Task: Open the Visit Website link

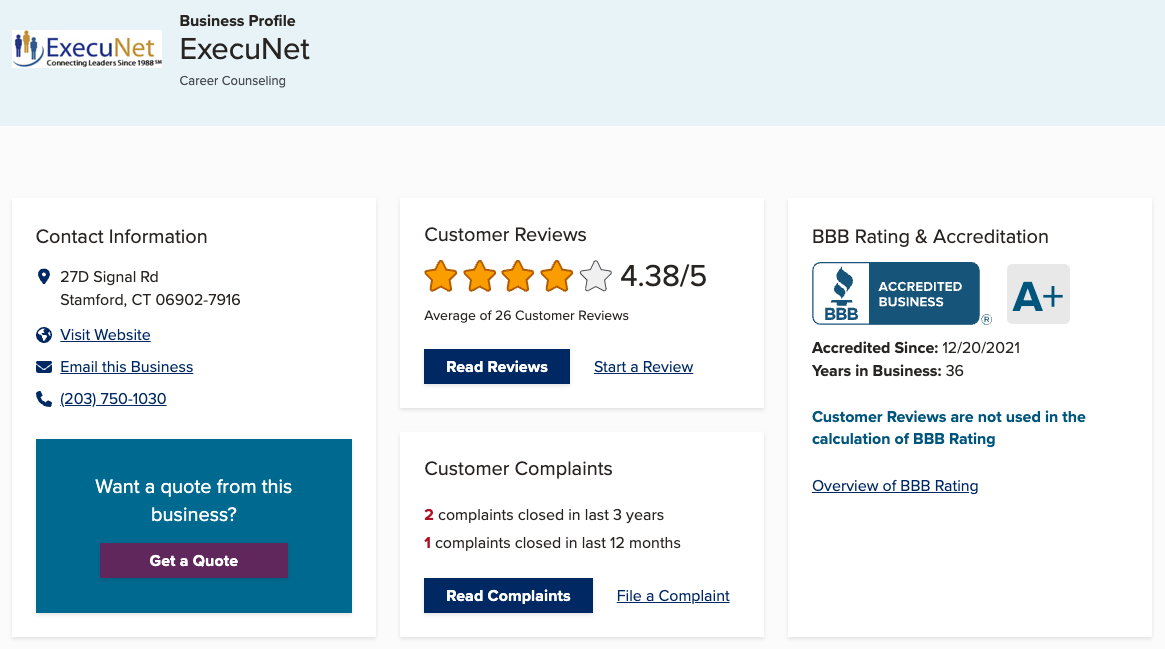Action: (105, 335)
